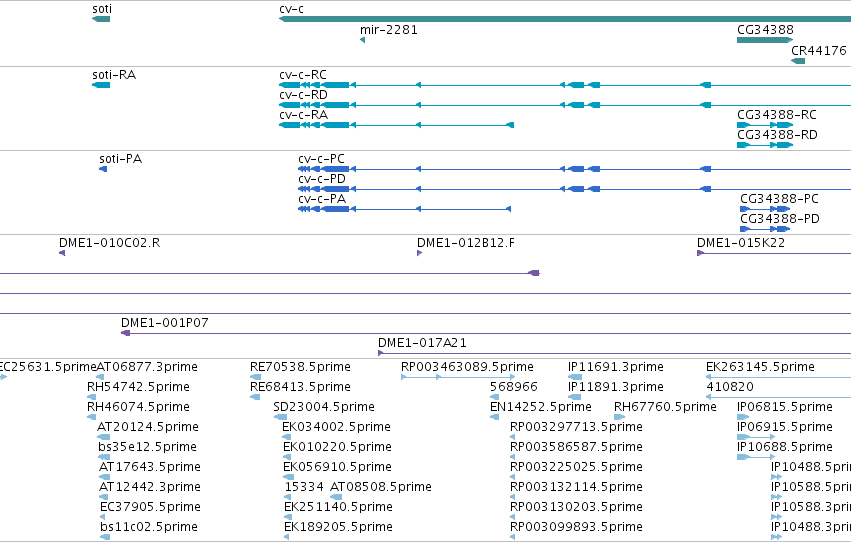Select the IP11891.3prime EST

(574, 397)
